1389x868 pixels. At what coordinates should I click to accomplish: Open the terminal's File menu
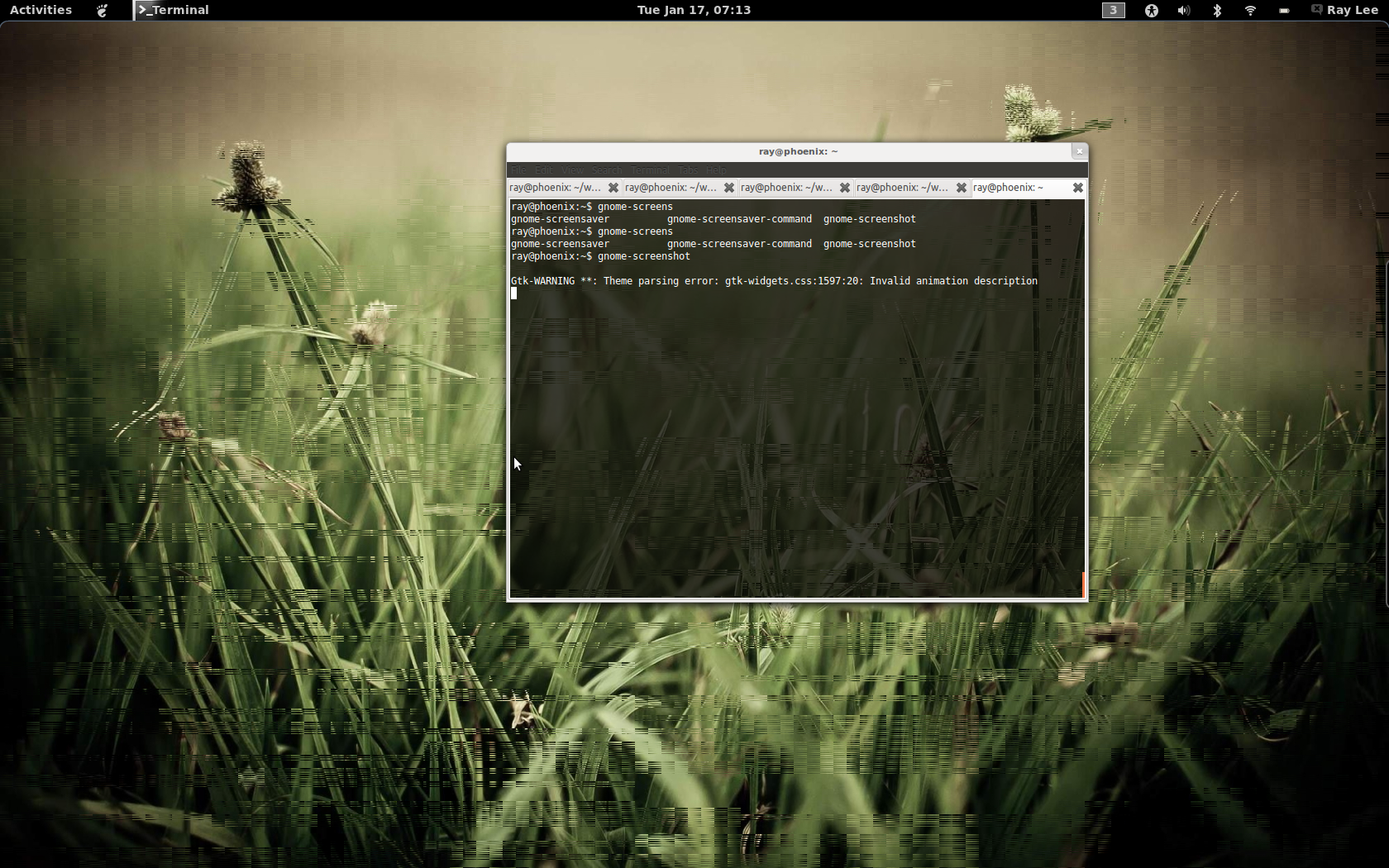pos(518,170)
